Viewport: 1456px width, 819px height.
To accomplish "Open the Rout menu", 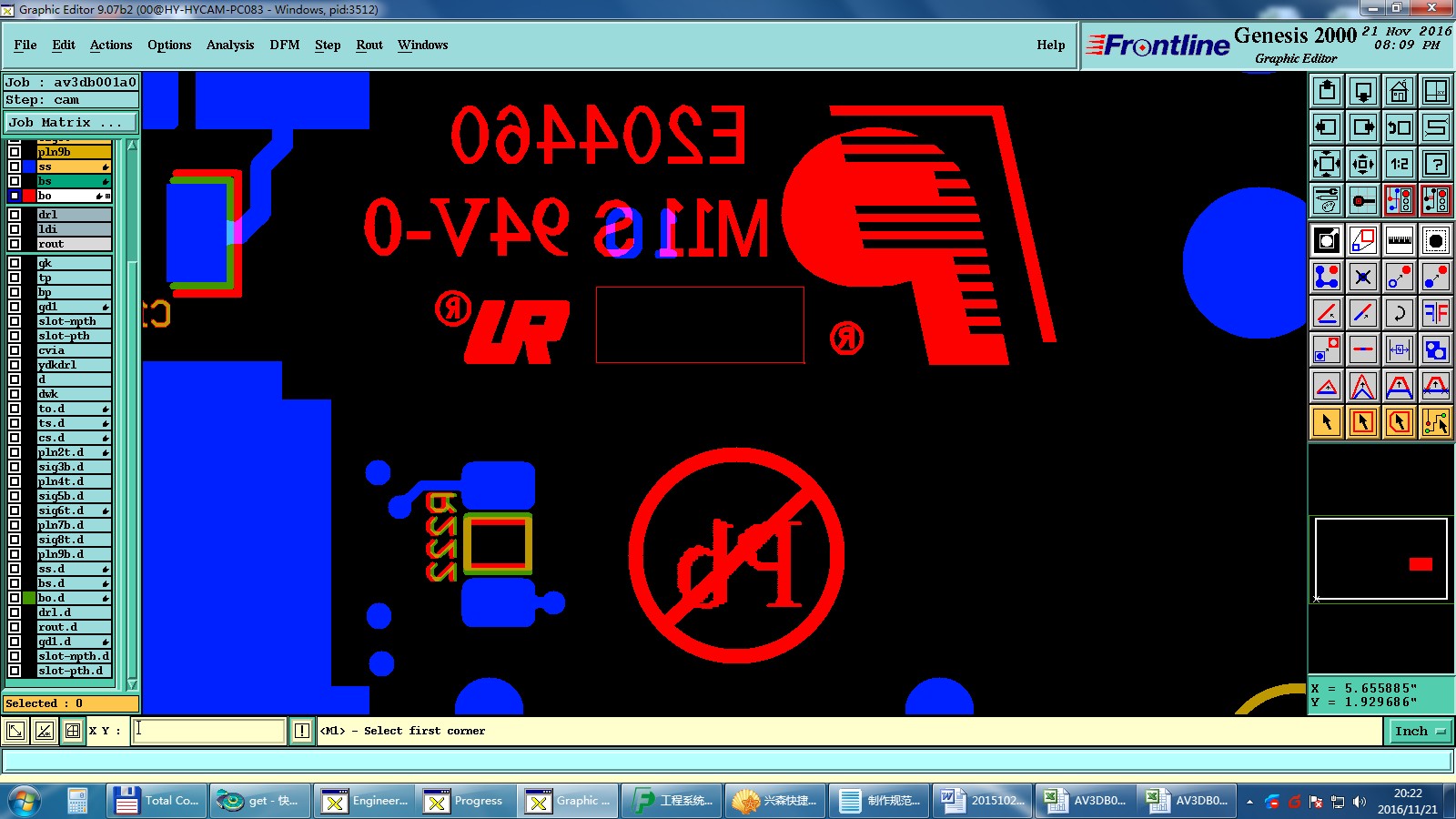I will pos(369,45).
